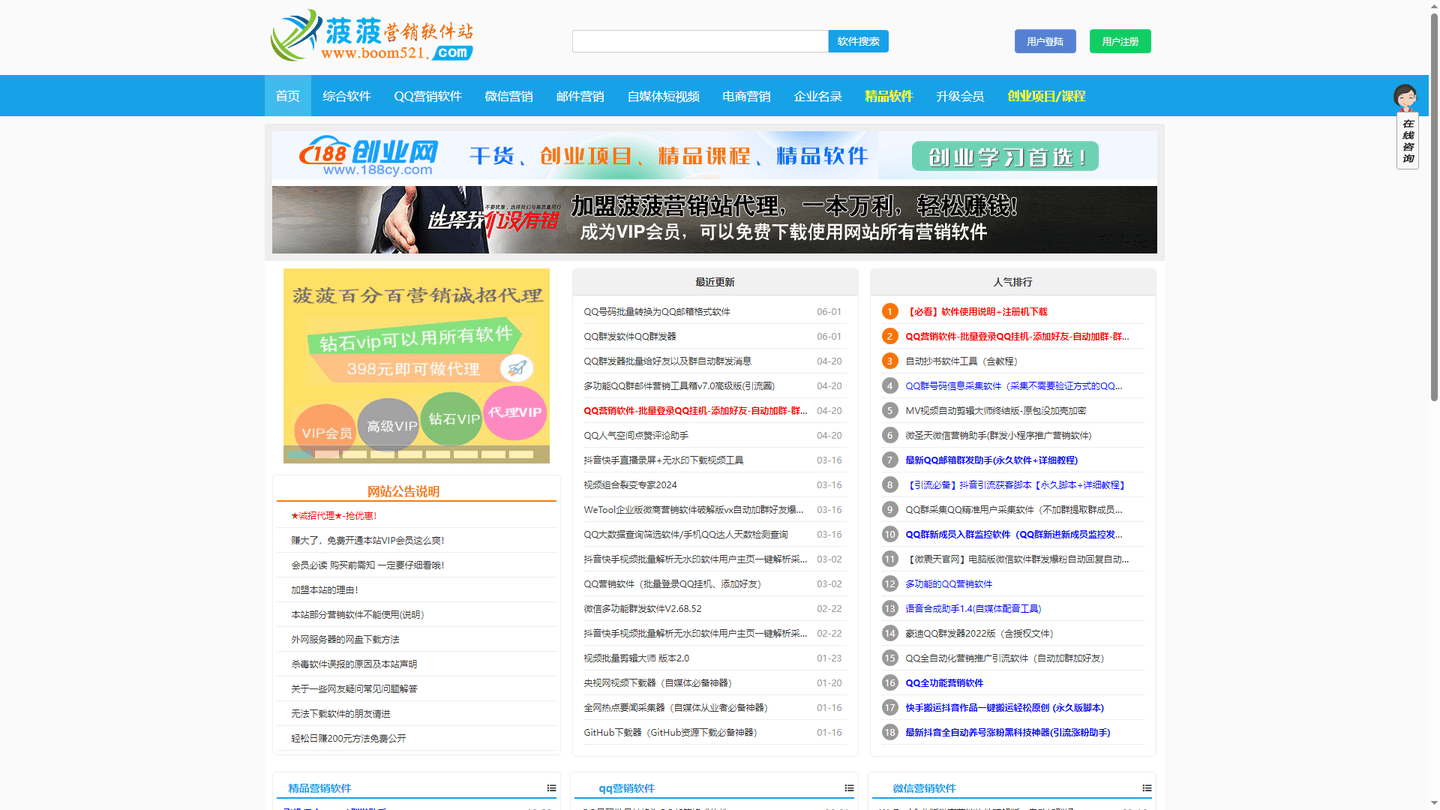Open 【引流必备】抖音引流获客脚本 ranking link
The height and width of the screenshot is (810, 1440).
tap(1017, 485)
